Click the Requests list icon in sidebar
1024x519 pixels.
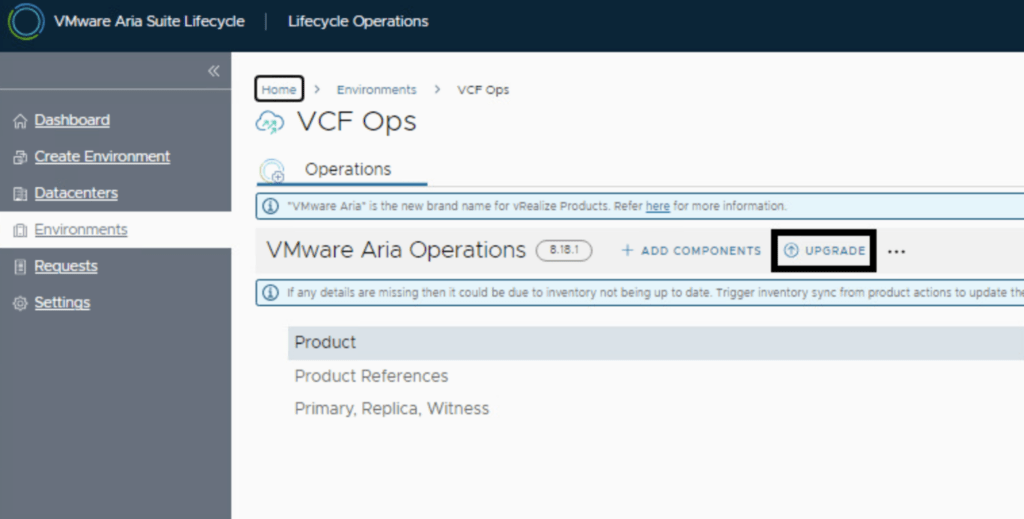pyautogui.click(x=20, y=267)
